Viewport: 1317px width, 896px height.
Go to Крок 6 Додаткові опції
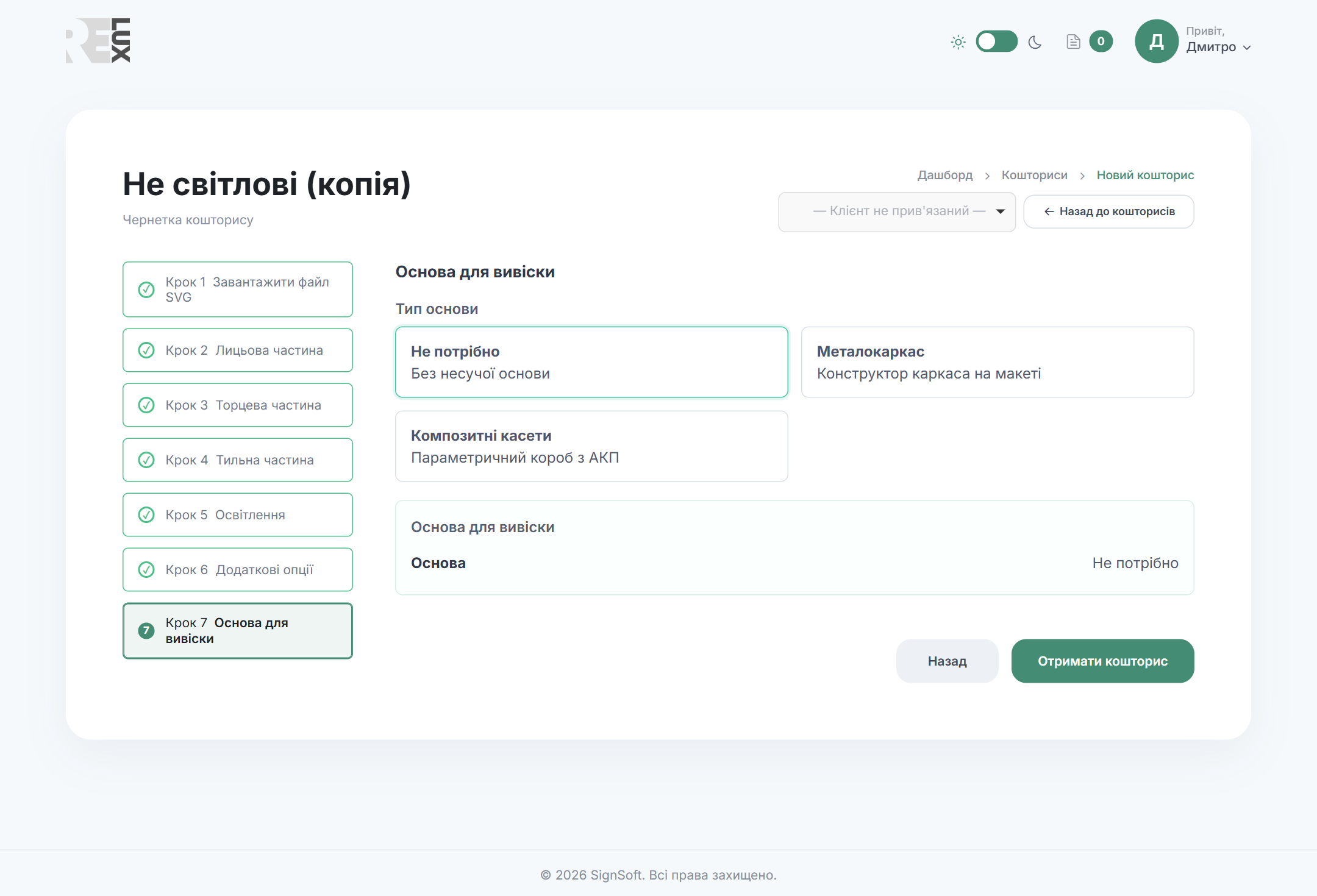[238, 570]
